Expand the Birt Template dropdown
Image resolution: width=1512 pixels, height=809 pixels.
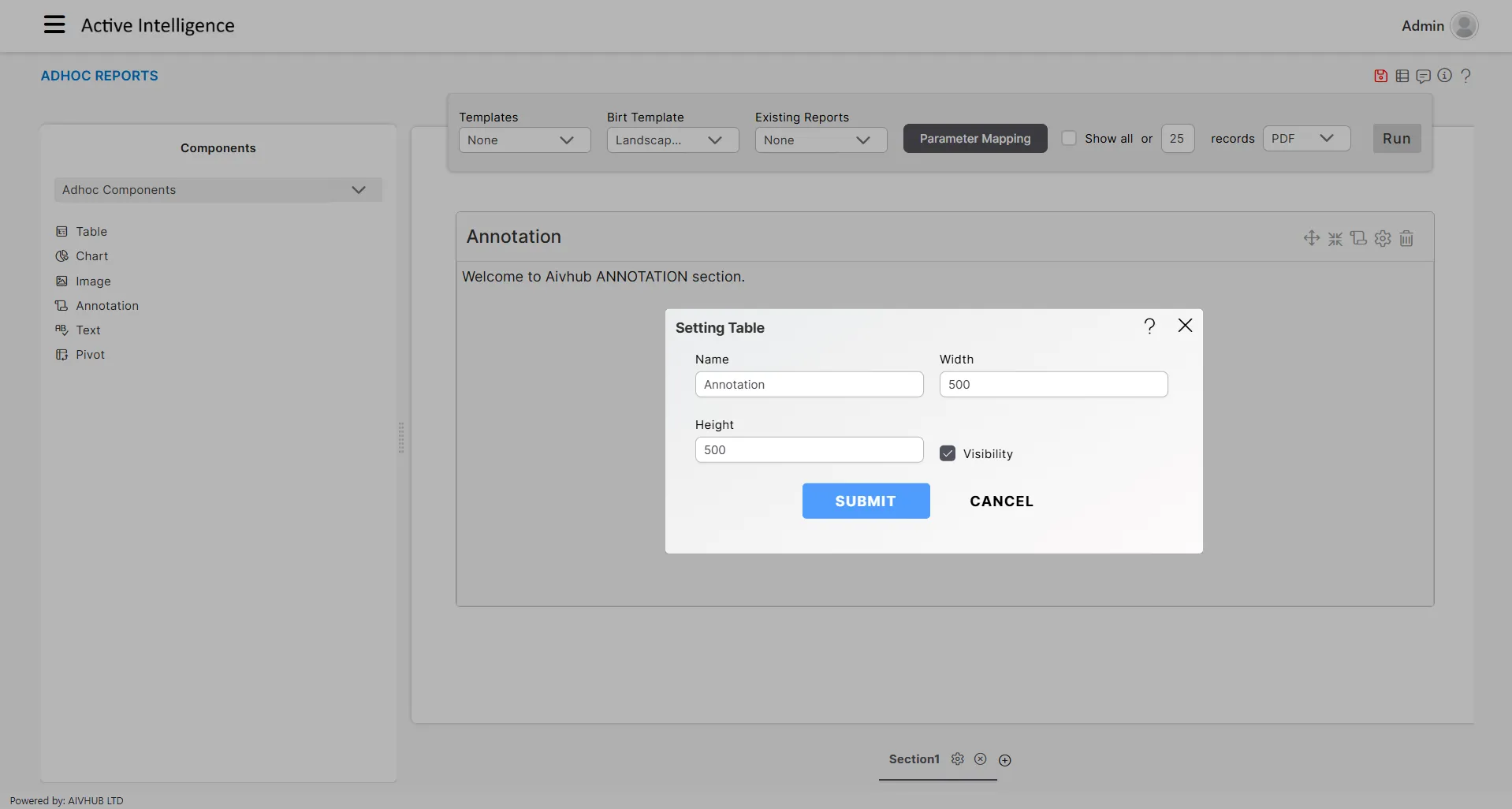click(x=672, y=140)
